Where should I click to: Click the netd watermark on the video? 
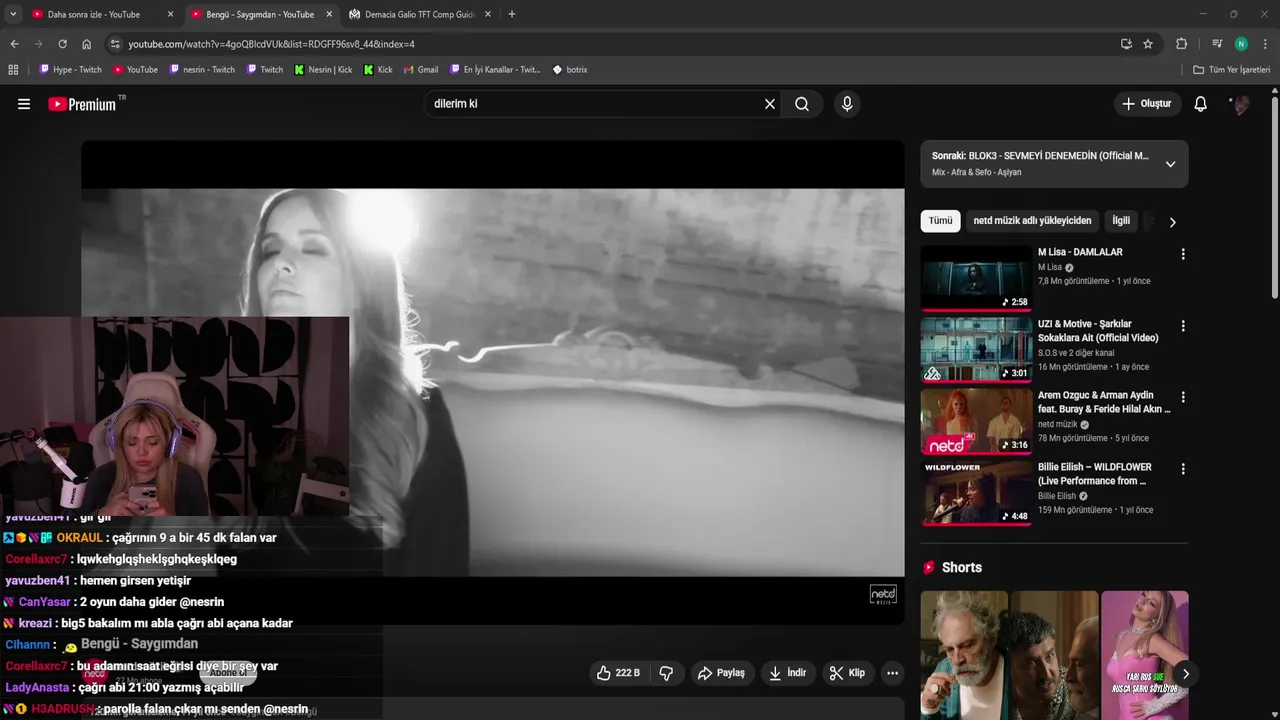[883, 595]
